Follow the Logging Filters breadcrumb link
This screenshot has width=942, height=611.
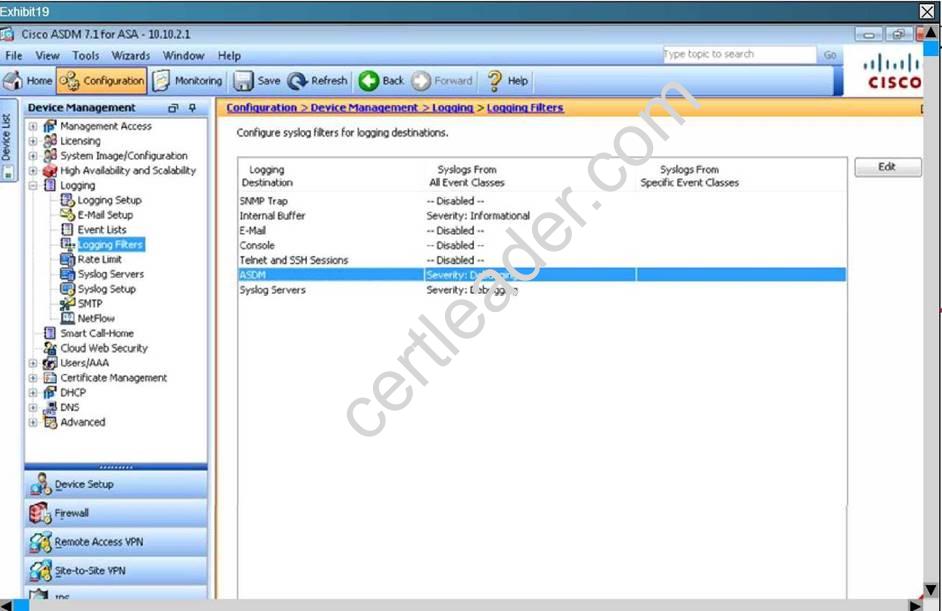pos(525,108)
